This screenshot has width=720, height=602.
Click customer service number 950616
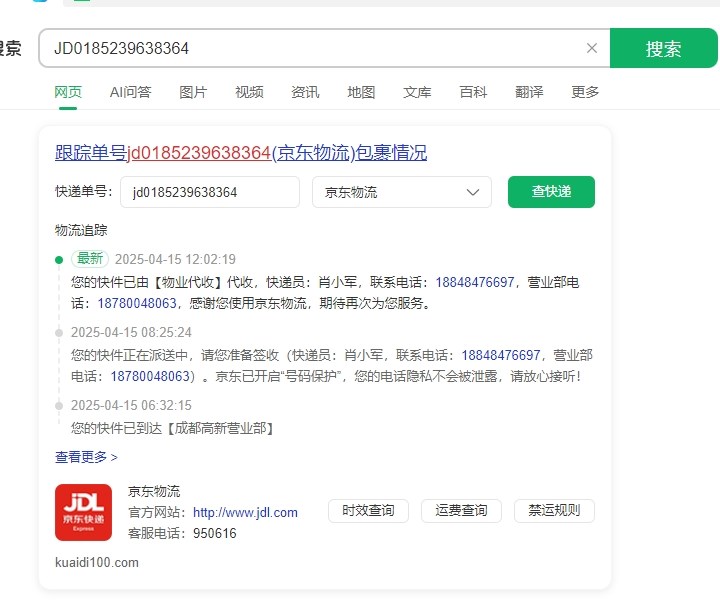point(215,534)
